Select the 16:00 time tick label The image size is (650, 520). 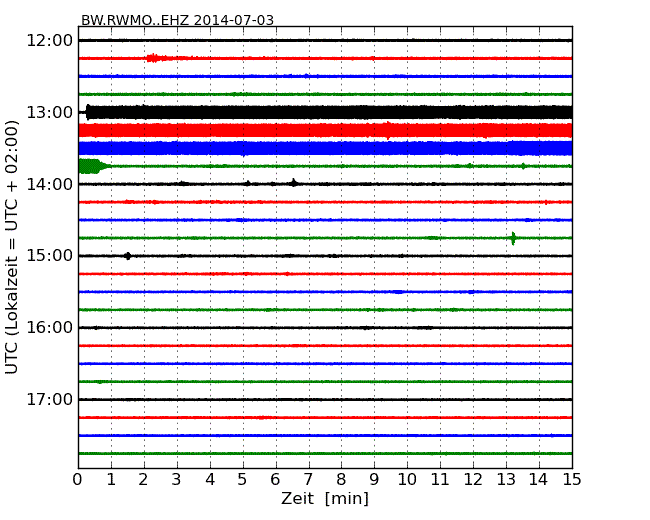click(x=50, y=328)
